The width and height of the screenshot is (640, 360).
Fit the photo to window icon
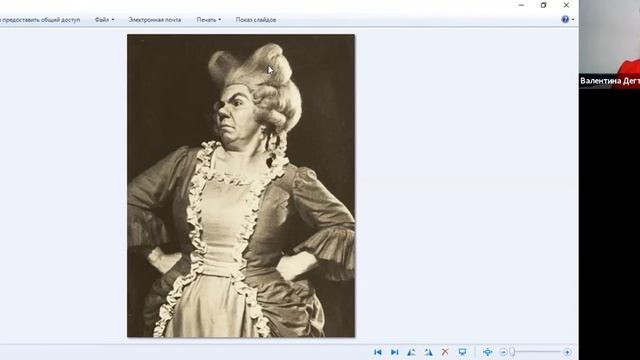pyautogui.click(x=487, y=352)
